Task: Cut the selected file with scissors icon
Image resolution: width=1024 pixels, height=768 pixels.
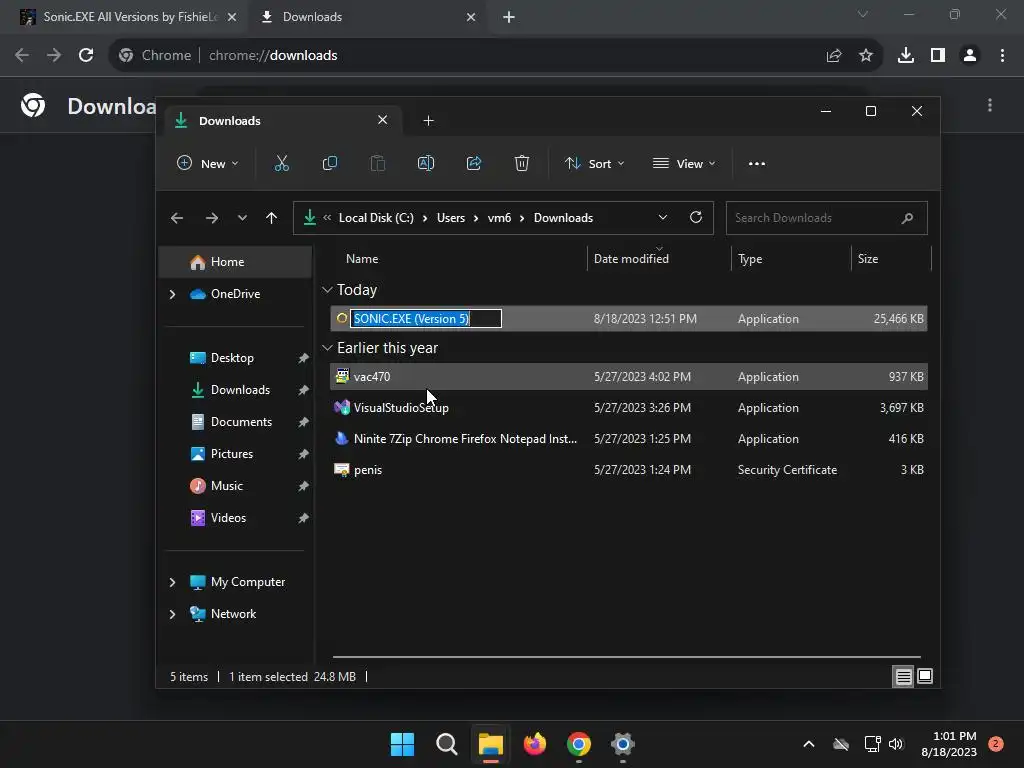Action: [x=281, y=163]
